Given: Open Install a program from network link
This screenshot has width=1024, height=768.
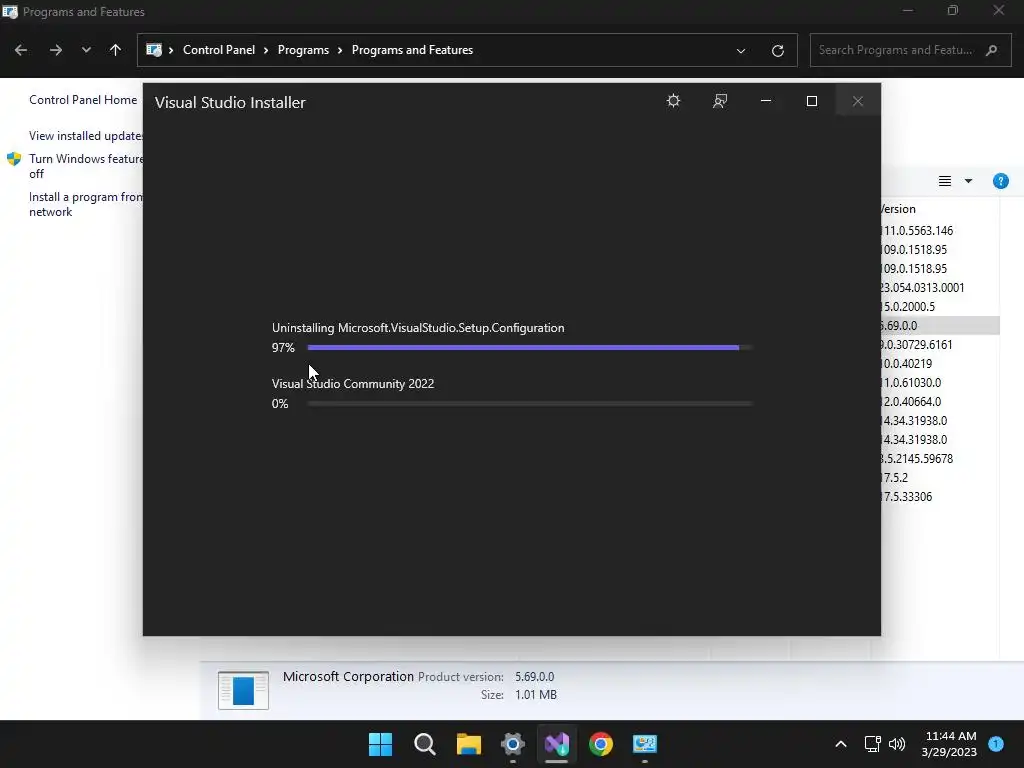Looking at the screenshot, I should (86, 204).
